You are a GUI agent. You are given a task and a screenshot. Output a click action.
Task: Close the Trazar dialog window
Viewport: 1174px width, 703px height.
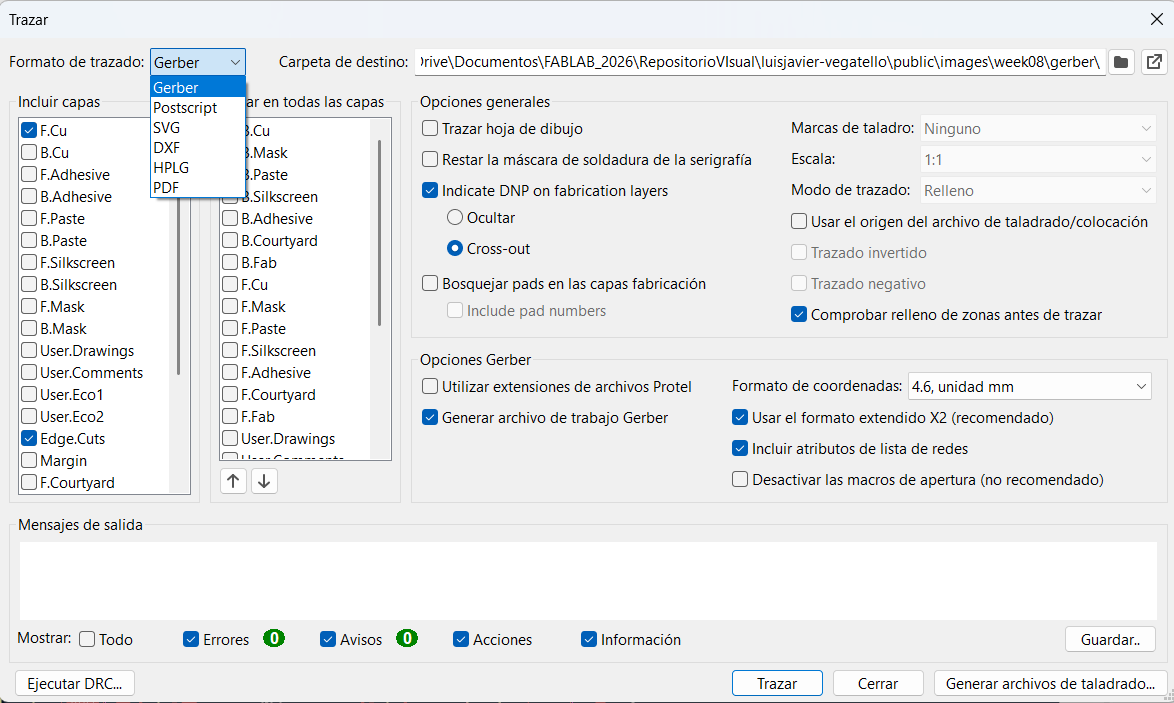click(1156, 19)
